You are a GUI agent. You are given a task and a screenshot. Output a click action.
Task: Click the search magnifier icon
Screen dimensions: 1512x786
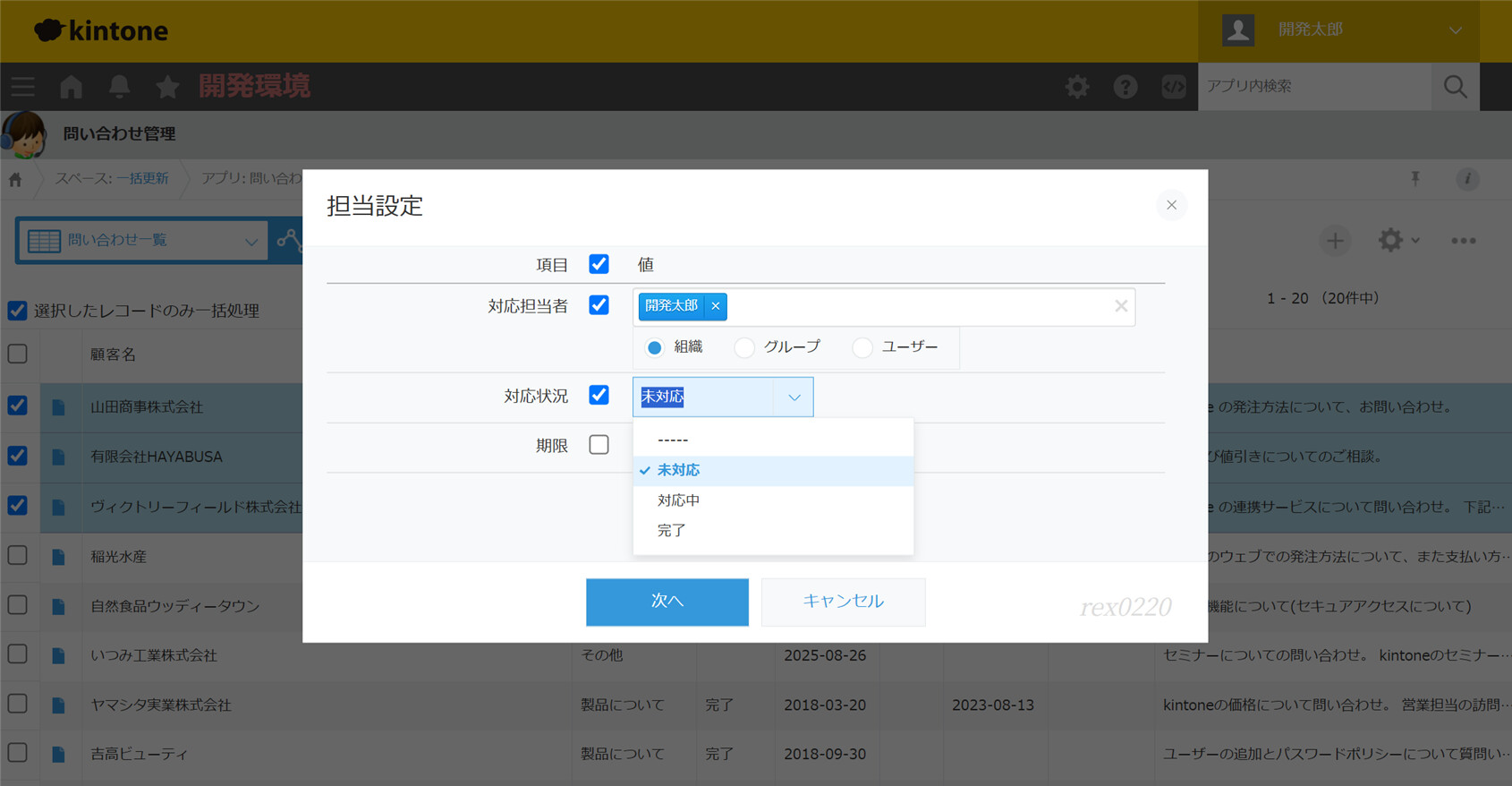point(1455,87)
